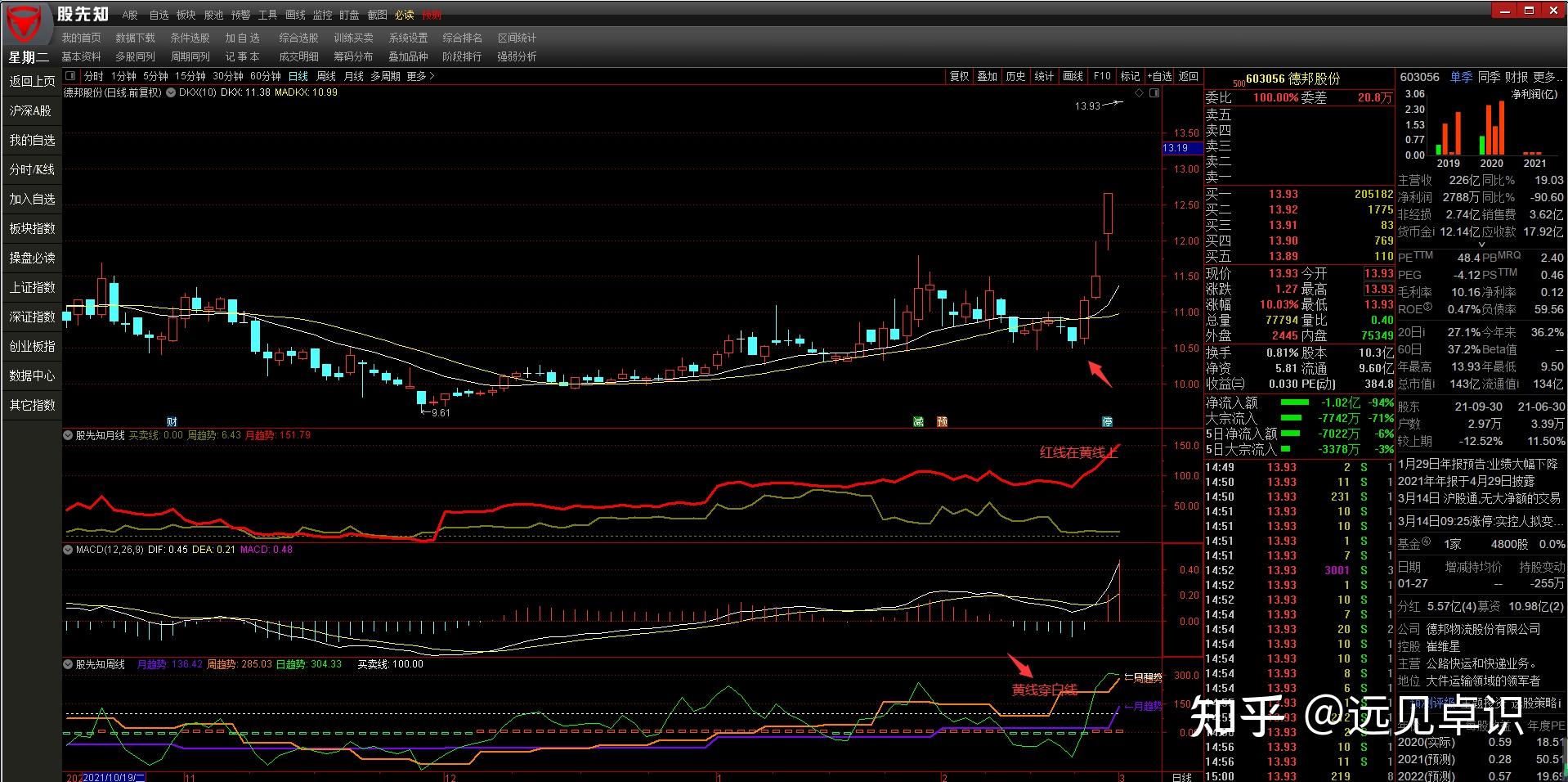1568x782 pixels.
Task: Click the yellow 必读 menu item
Action: pyautogui.click(x=404, y=15)
